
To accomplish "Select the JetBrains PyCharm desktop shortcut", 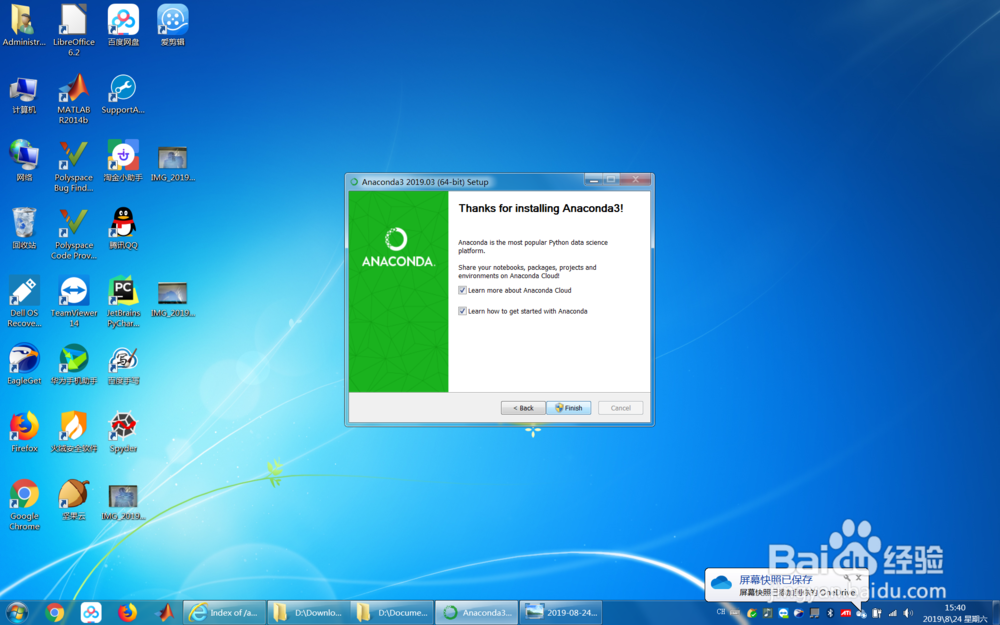I will point(123,302).
